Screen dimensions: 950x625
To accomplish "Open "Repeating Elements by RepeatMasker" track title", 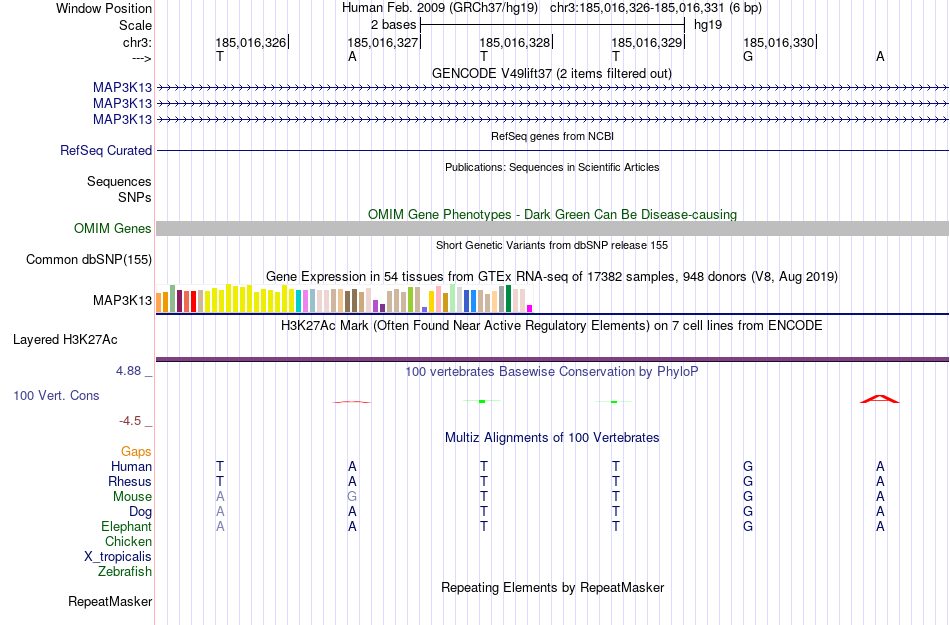I will coord(553,587).
